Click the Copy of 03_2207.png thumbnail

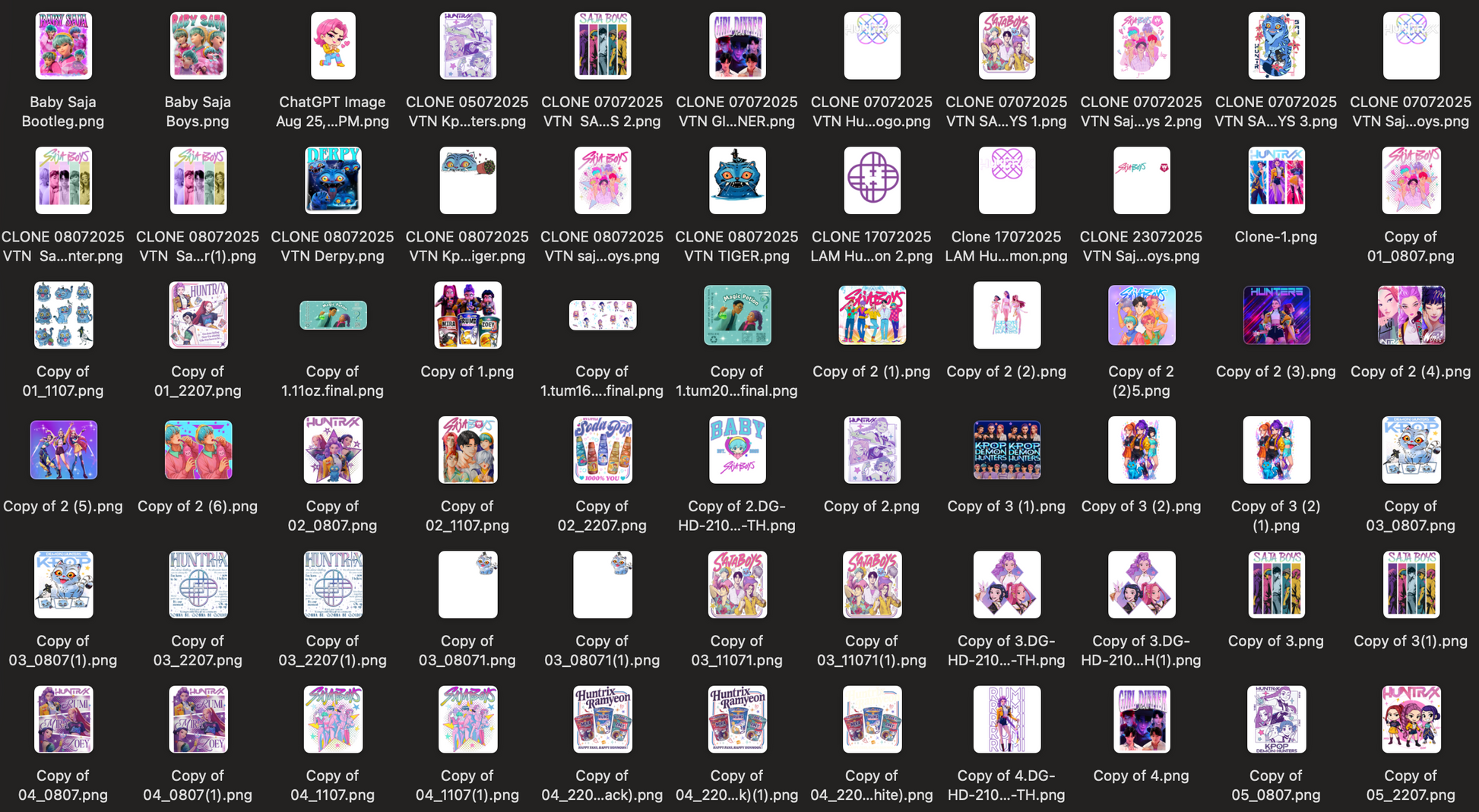[198, 585]
